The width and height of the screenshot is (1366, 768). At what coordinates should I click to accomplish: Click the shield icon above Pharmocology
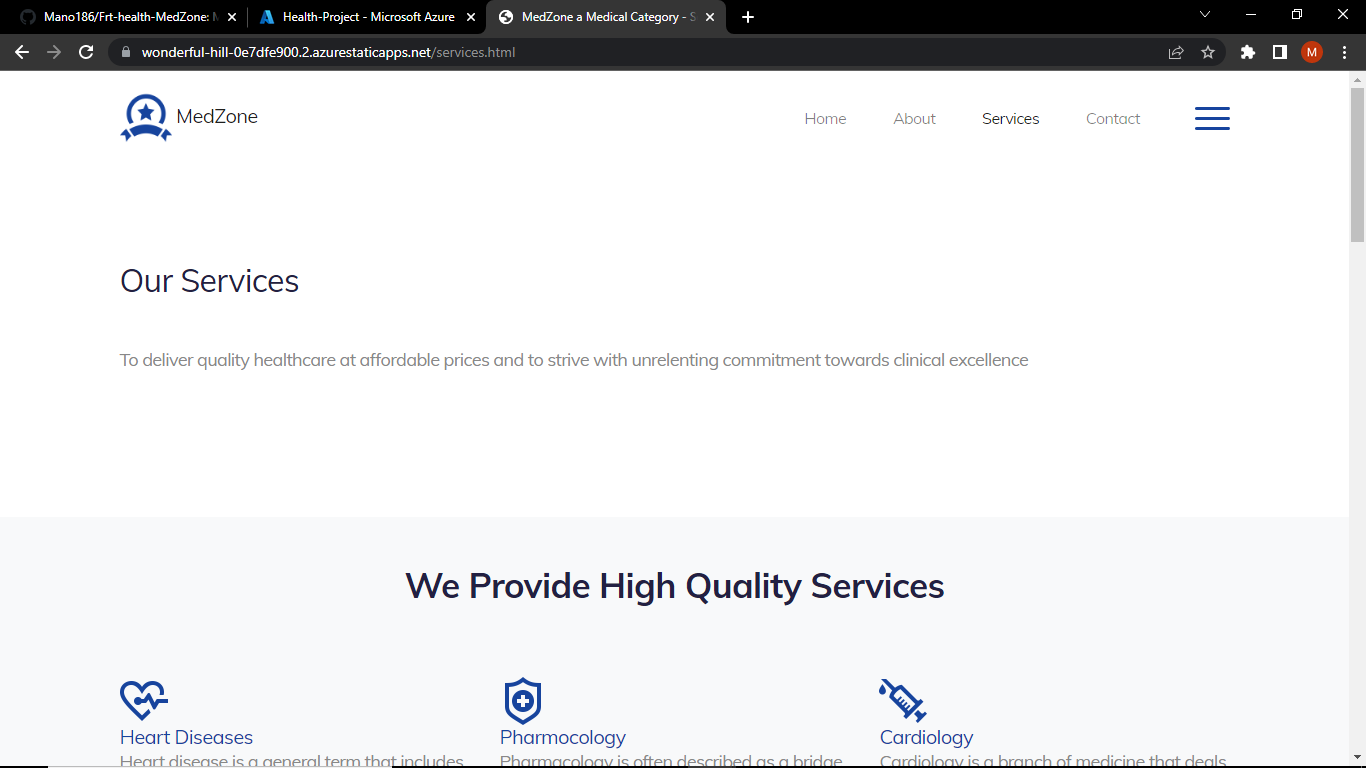click(521, 701)
